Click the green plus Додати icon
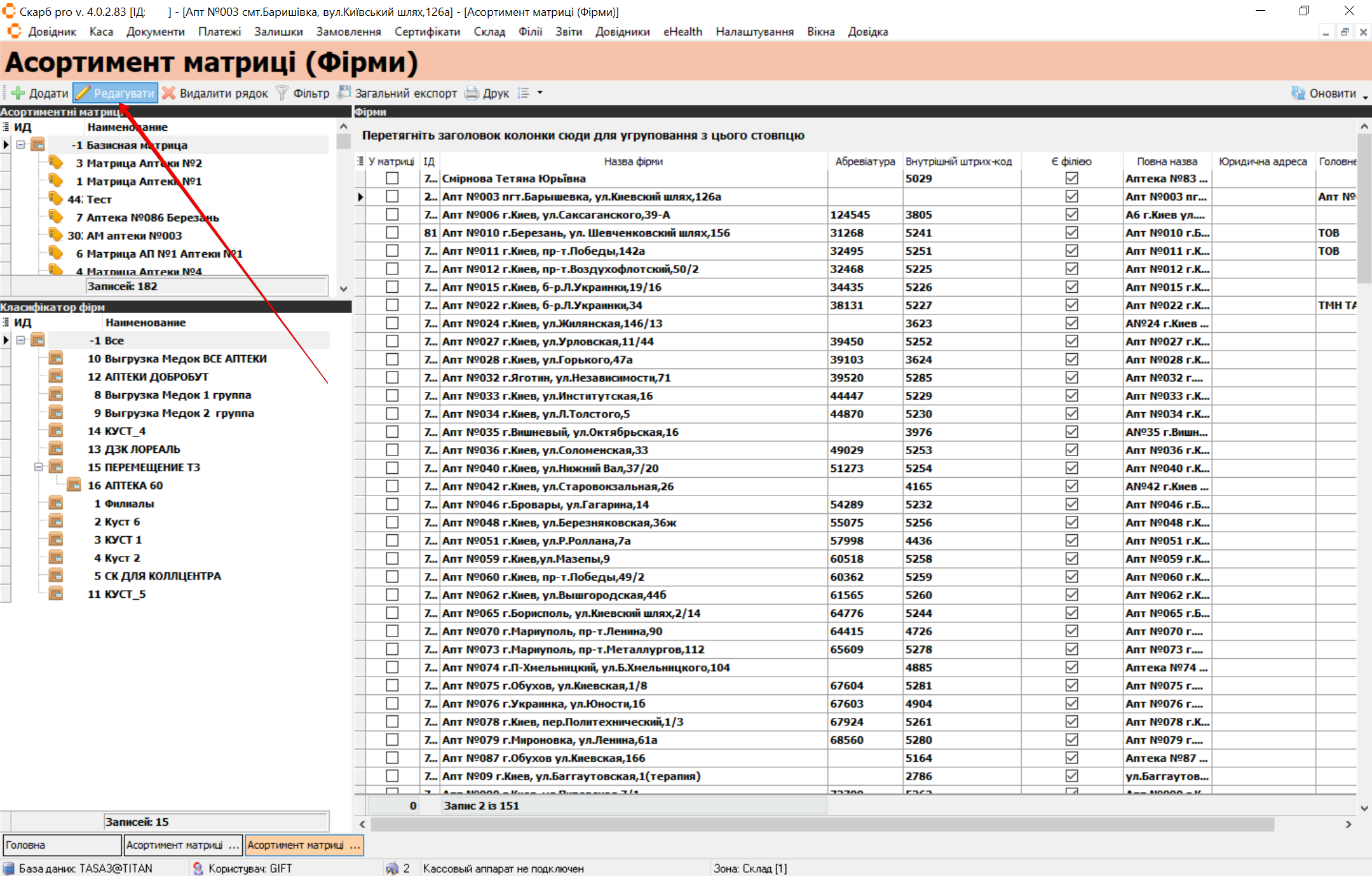The height and width of the screenshot is (876, 1372). [18, 93]
